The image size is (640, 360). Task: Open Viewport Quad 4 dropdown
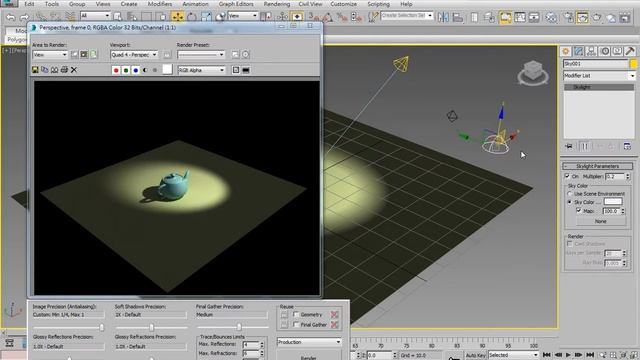coord(134,54)
